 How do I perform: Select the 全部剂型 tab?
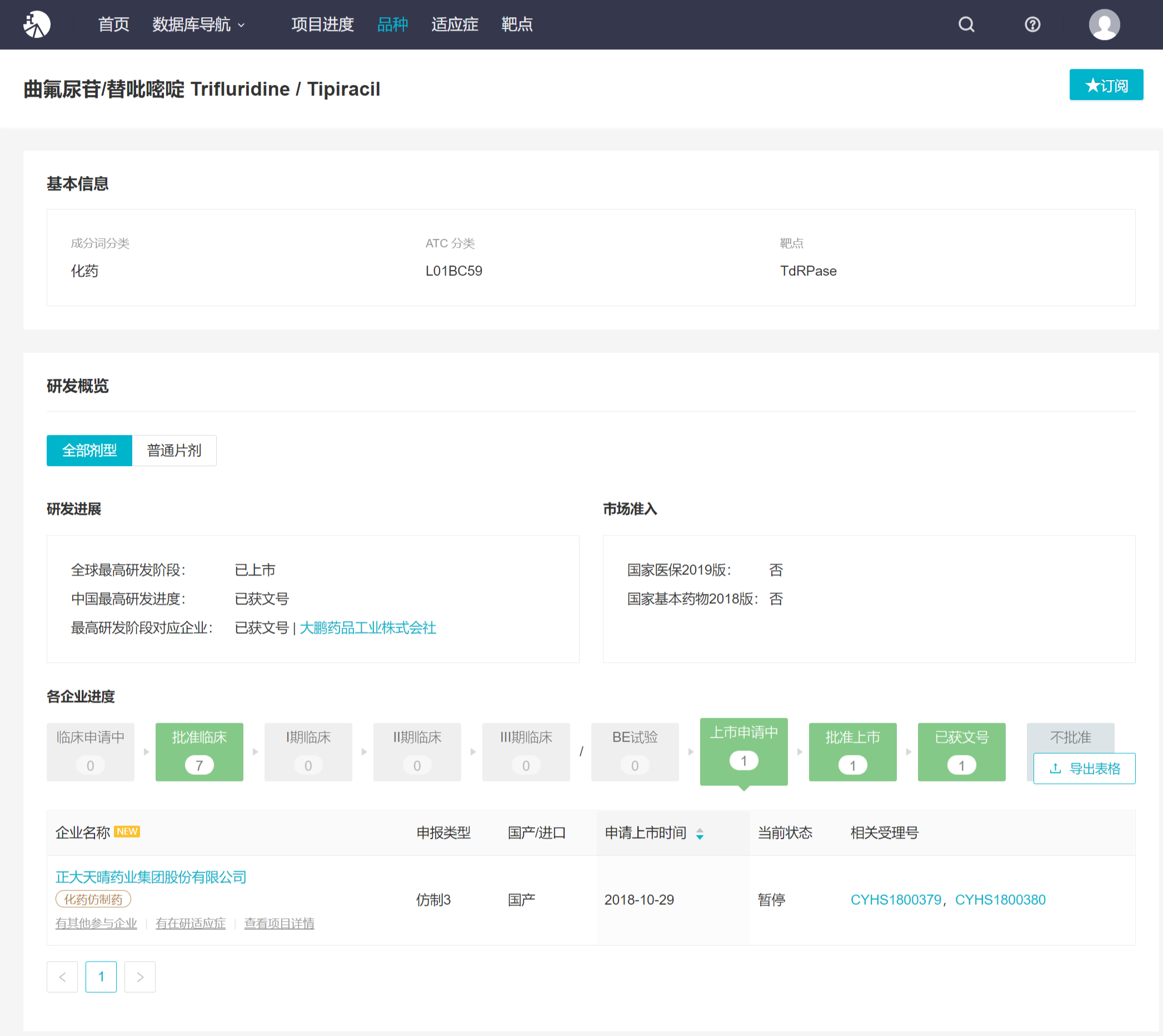[89, 451]
